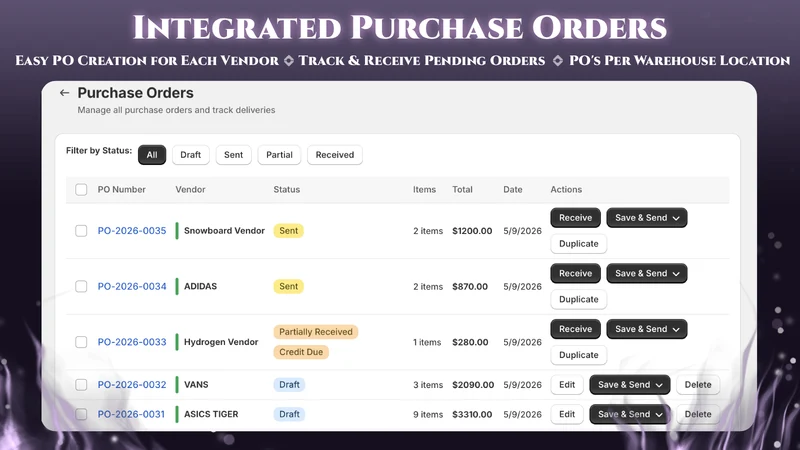The height and width of the screenshot is (450, 800).
Task: Click the $870.00 total amount
Action: click(x=470, y=287)
